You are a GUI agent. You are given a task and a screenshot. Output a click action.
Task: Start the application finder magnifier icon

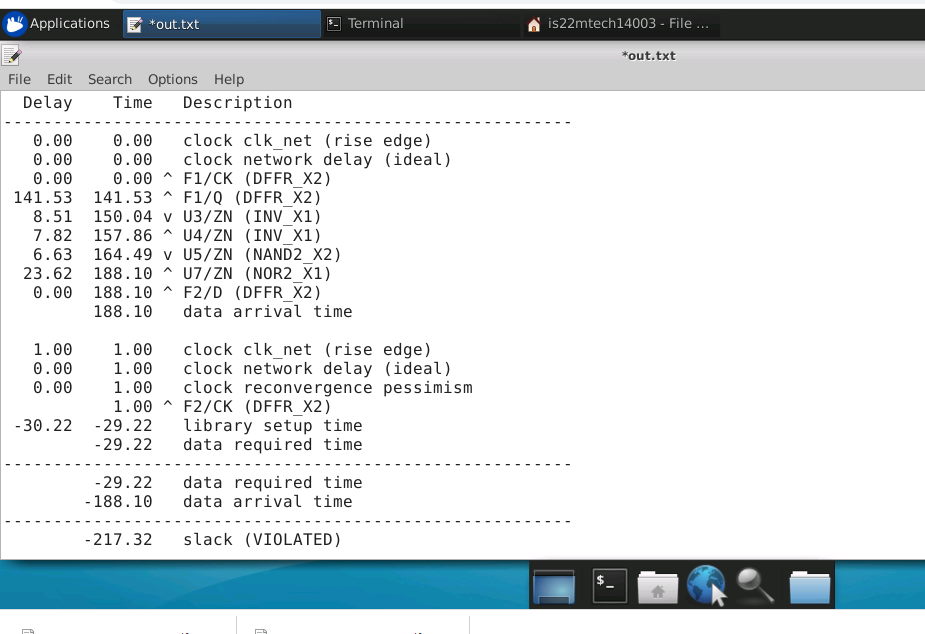point(756,584)
